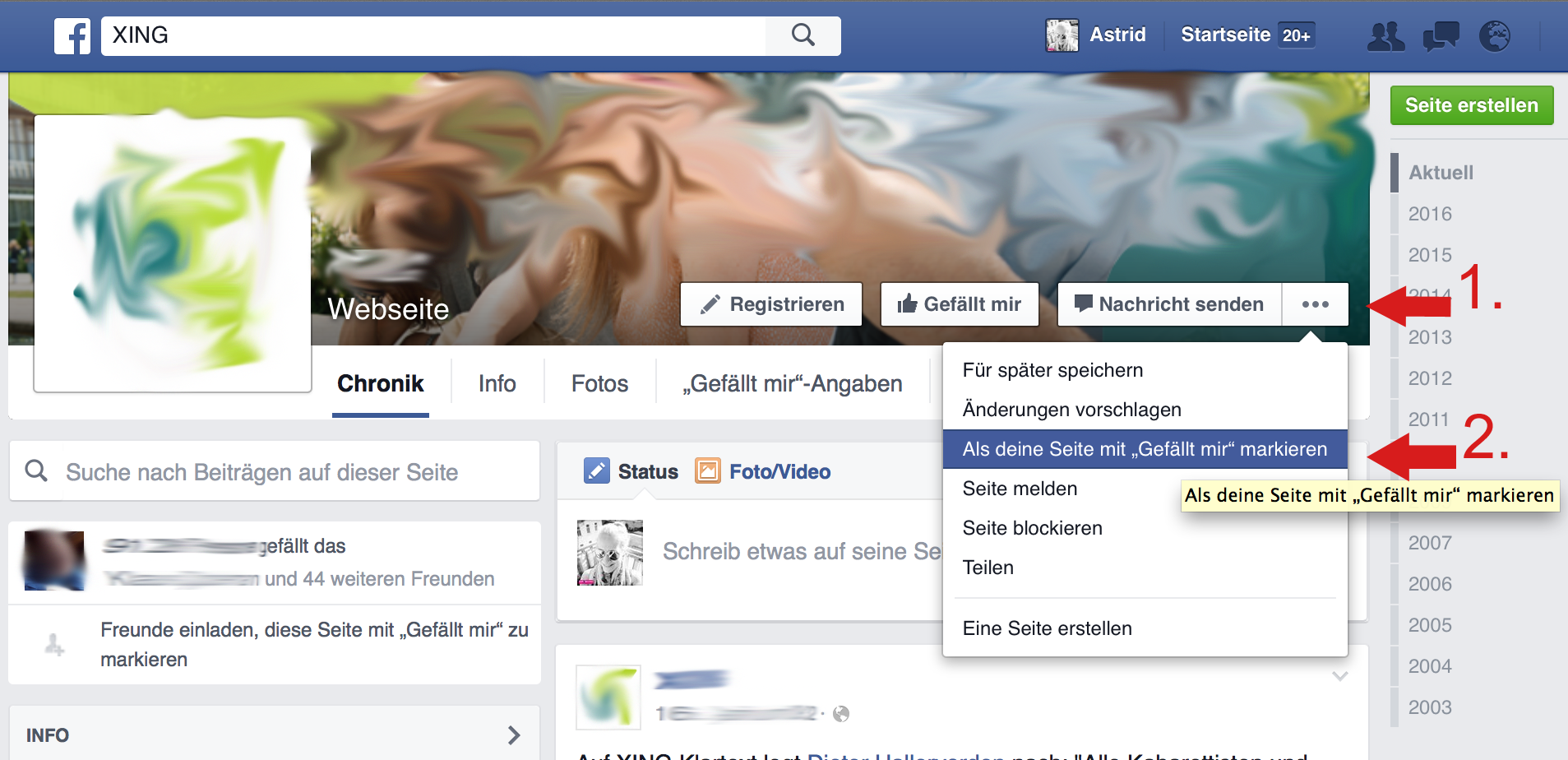Open the messages icon

pos(1441,36)
